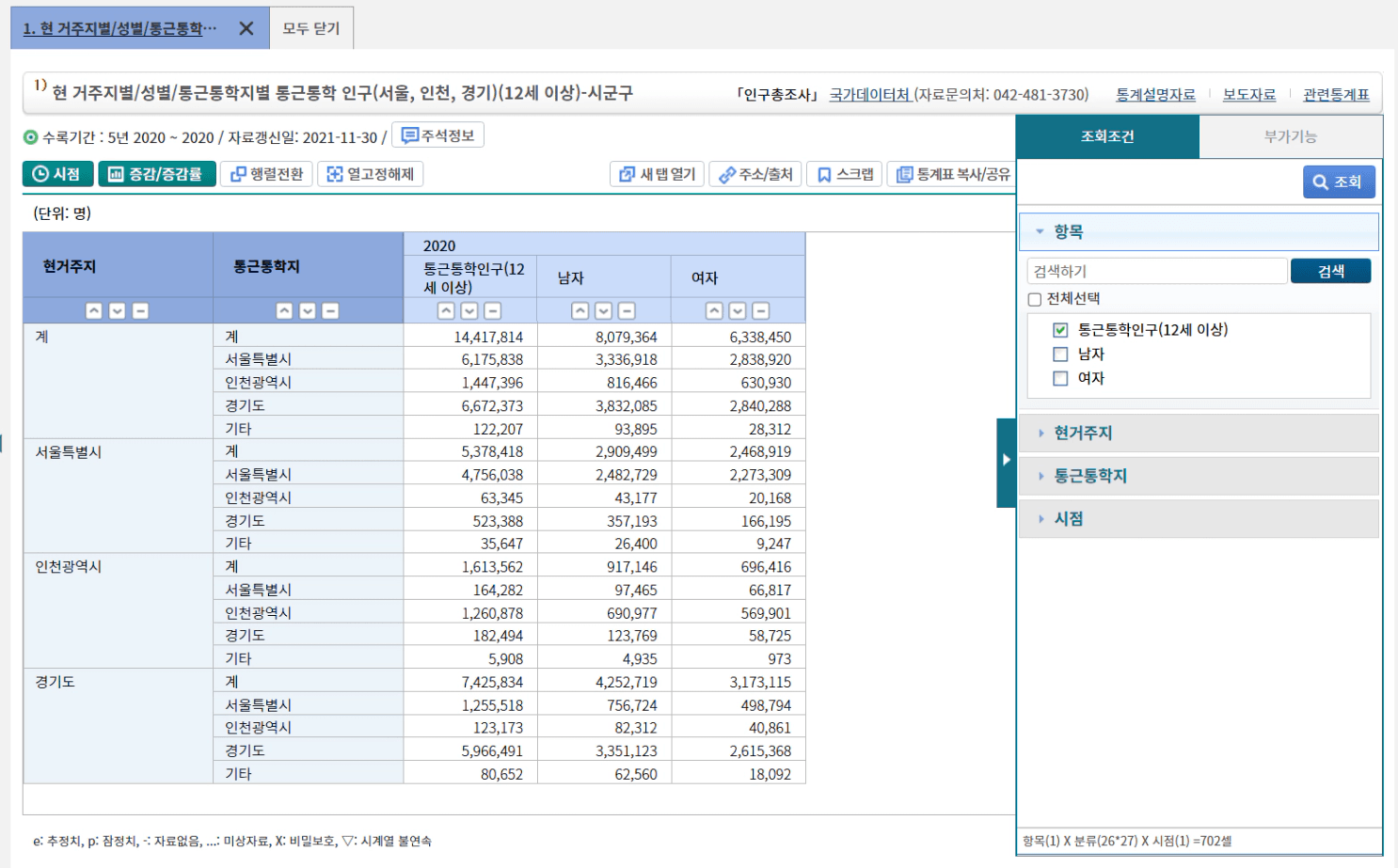The image size is (1398, 868).
Task: Collapse the 항목 section
Action: tap(1199, 231)
